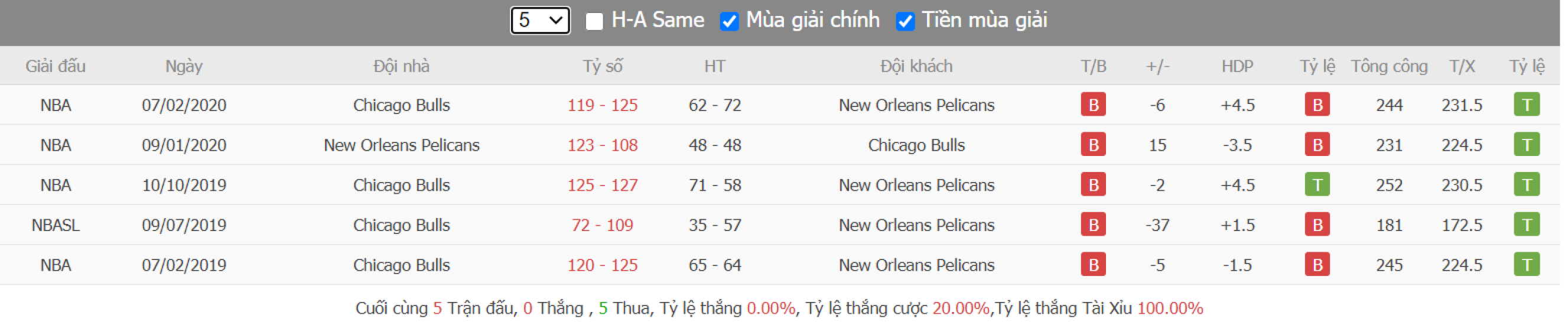Click the Tỷ số column header

click(602, 66)
